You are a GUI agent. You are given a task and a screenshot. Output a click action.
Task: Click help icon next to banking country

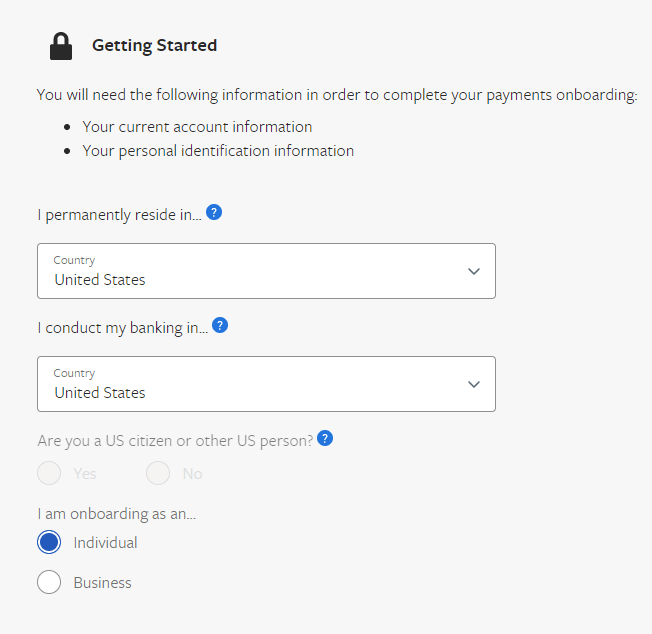pos(220,325)
